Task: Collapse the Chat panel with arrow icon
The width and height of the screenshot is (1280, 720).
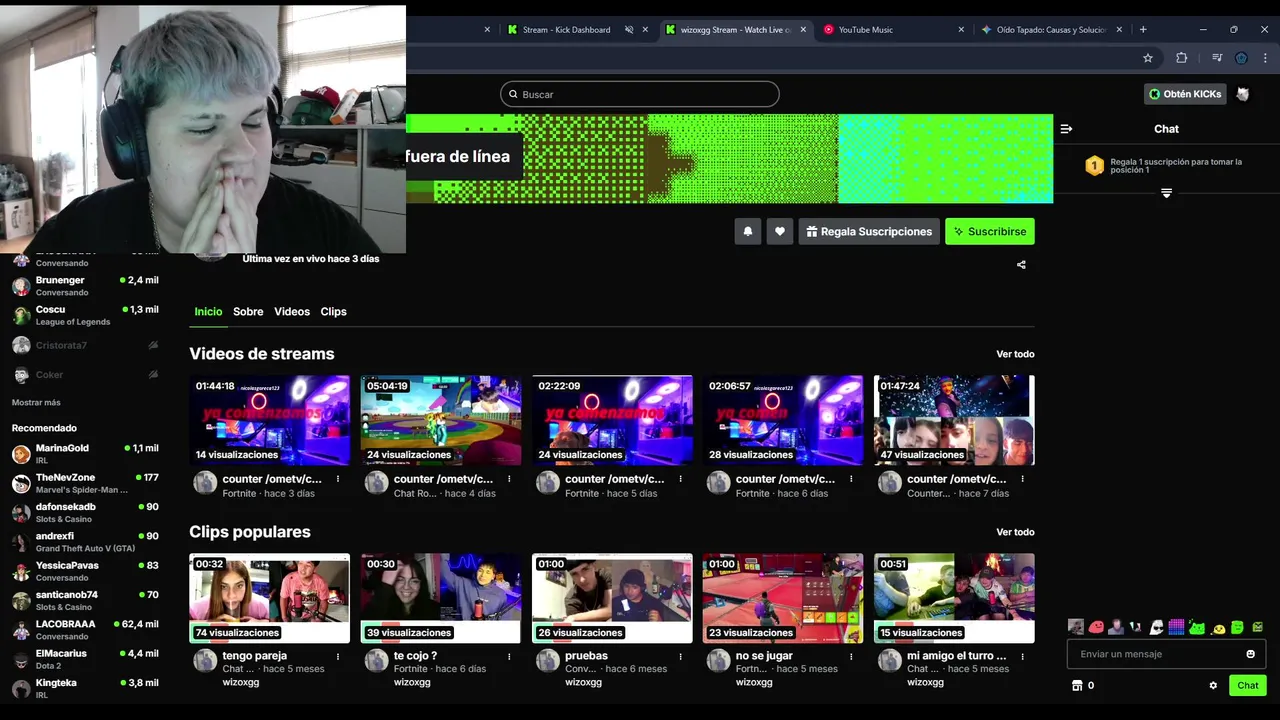Action: pos(1066,129)
